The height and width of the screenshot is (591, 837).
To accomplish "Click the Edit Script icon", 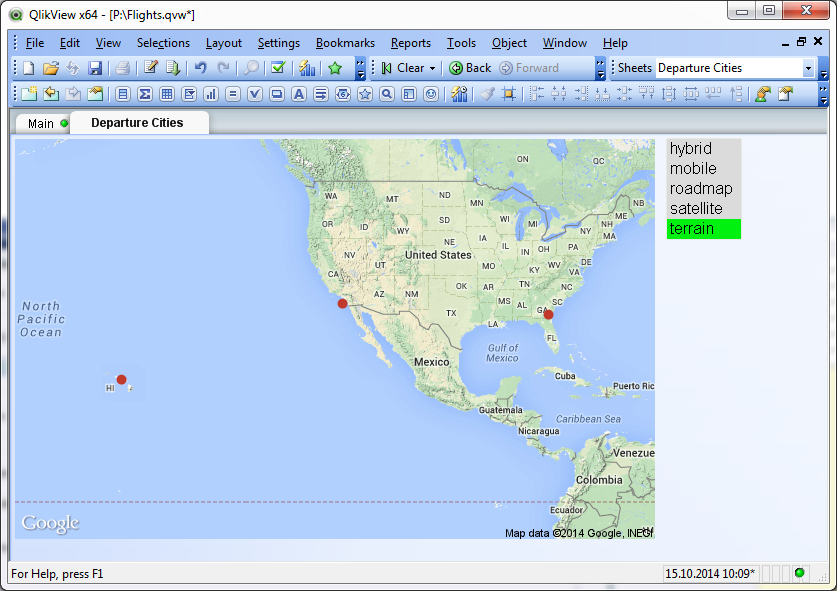I will 150,68.
